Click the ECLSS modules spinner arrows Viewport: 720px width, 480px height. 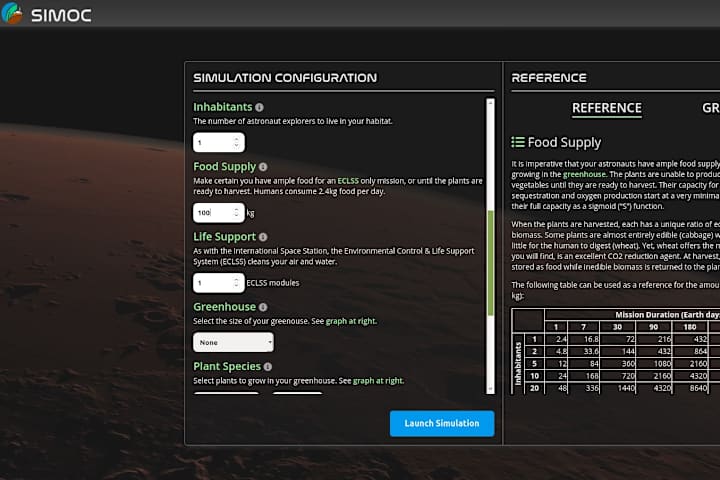pos(236,283)
